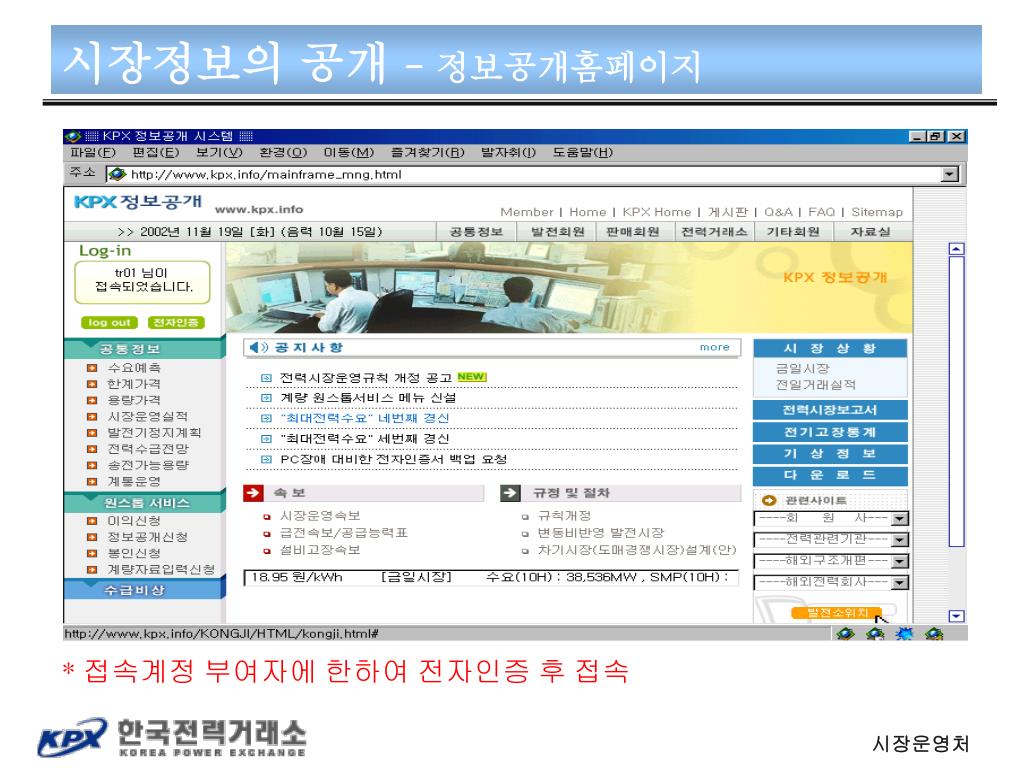The width and height of the screenshot is (1024, 768).
Task: Click the page icon in the address bar
Action: coord(118,174)
